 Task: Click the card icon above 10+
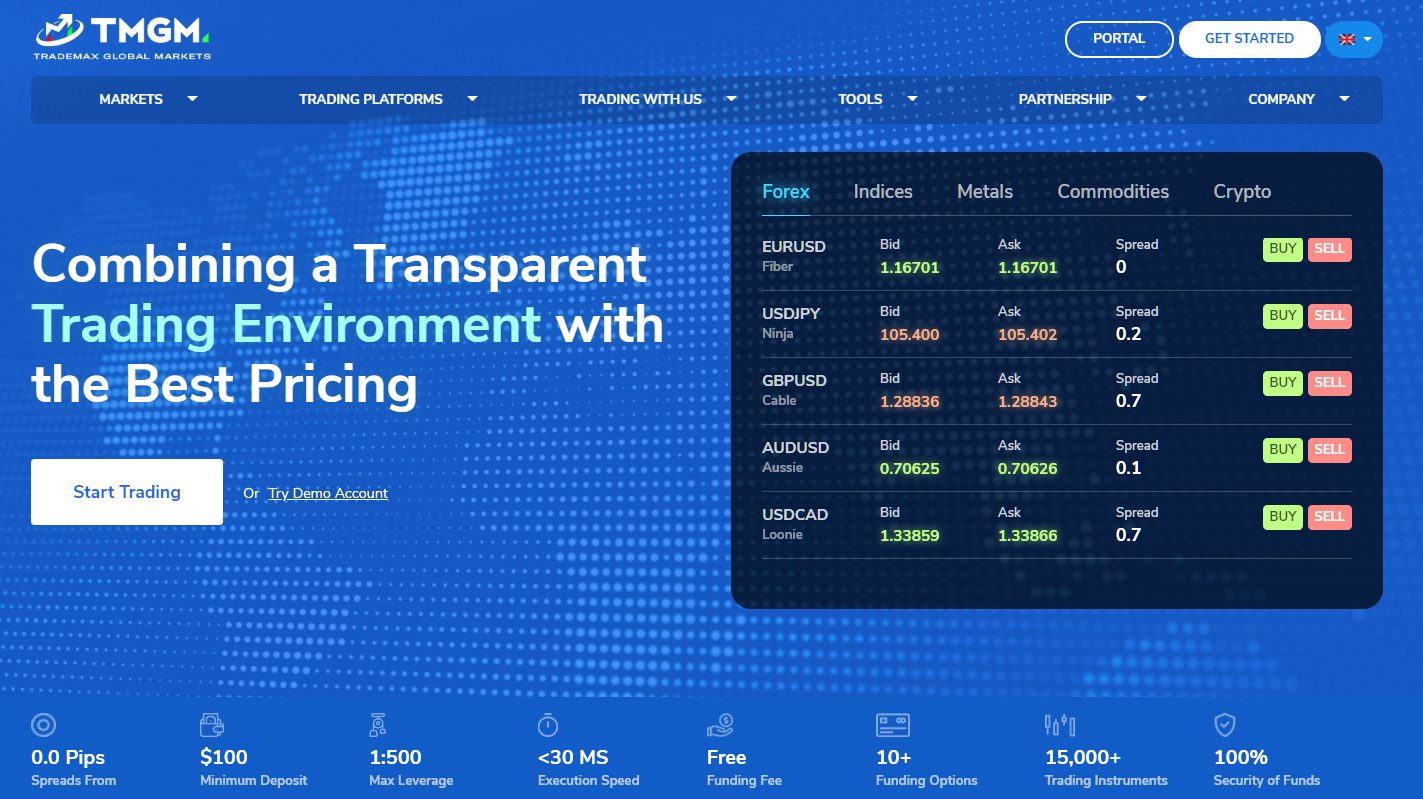point(892,725)
